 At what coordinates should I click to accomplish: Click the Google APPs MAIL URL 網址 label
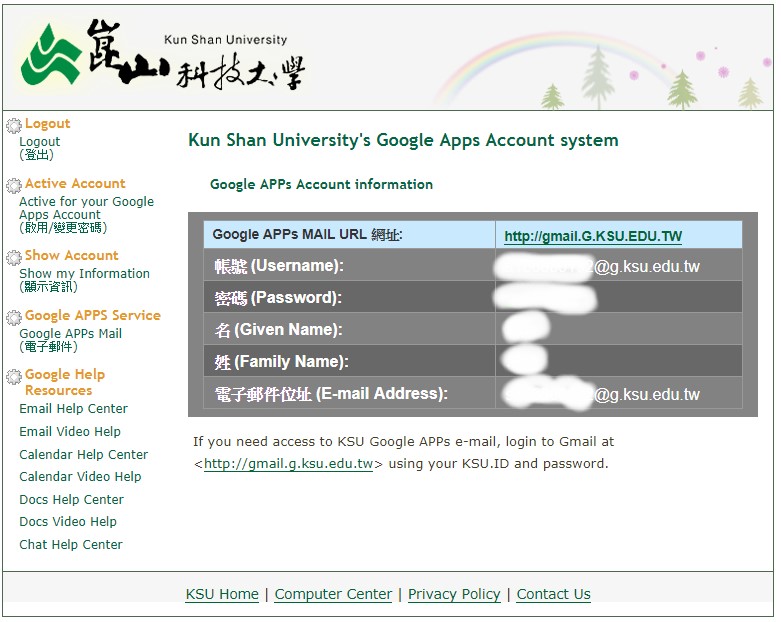[350, 235]
